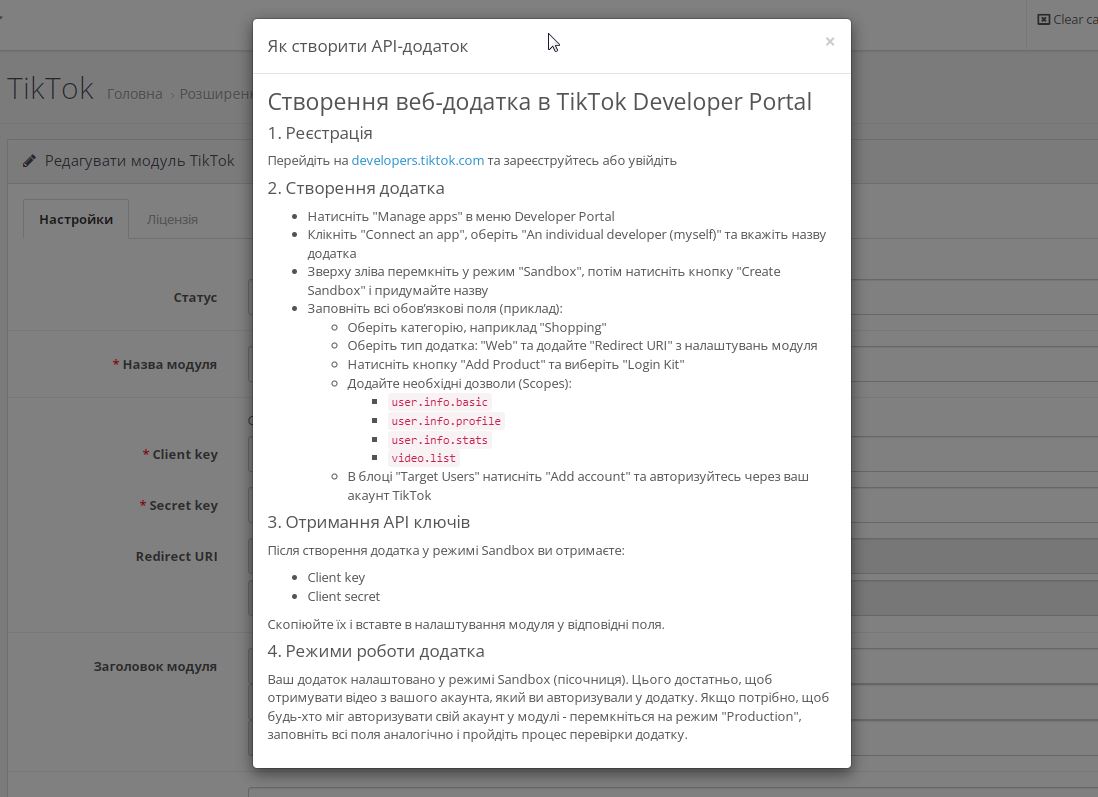1098x797 pixels.
Task: Select the user.info.basic scope code
Action: 439,402
